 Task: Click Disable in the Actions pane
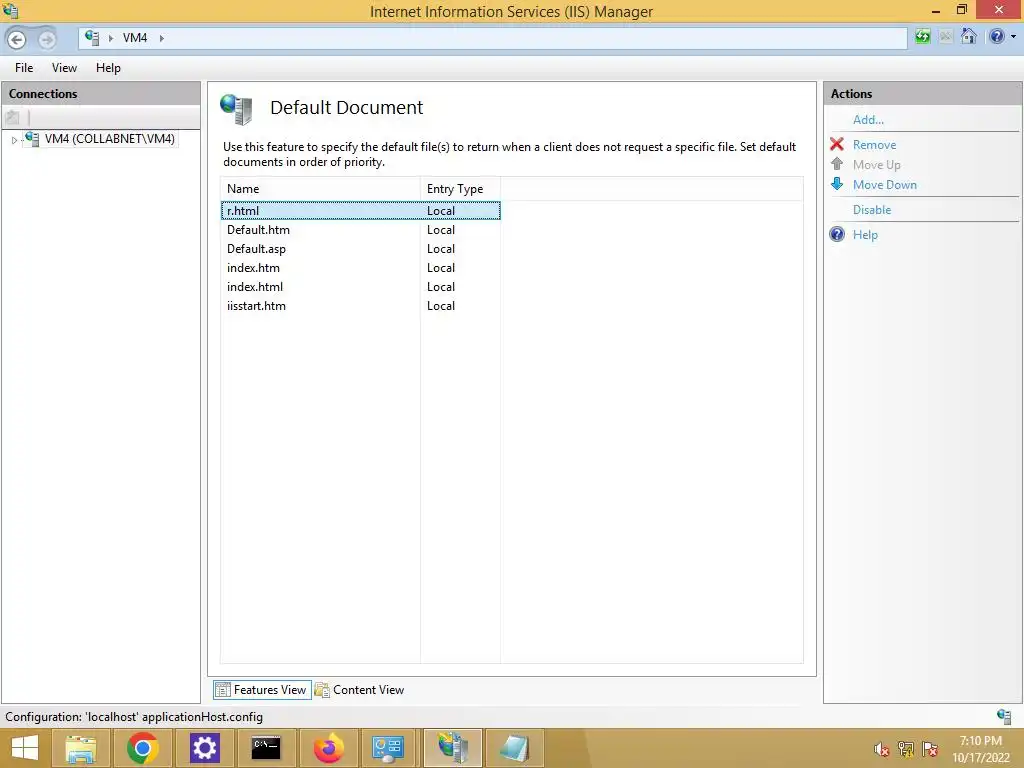pyautogui.click(x=872, y=210)
